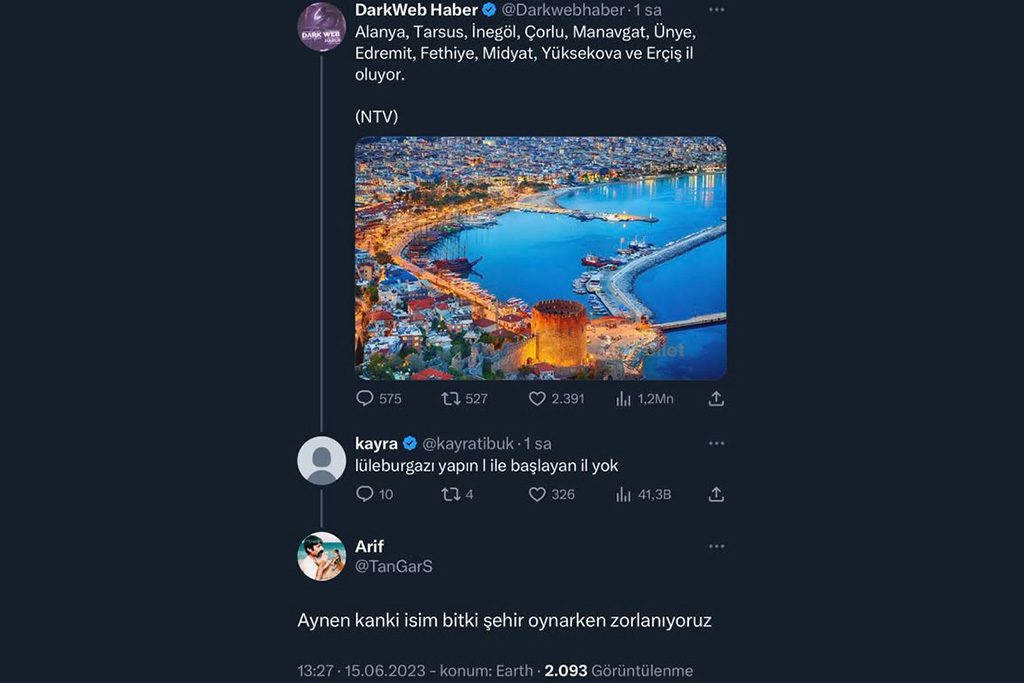Share kayra's reply

tap(716, 494)
